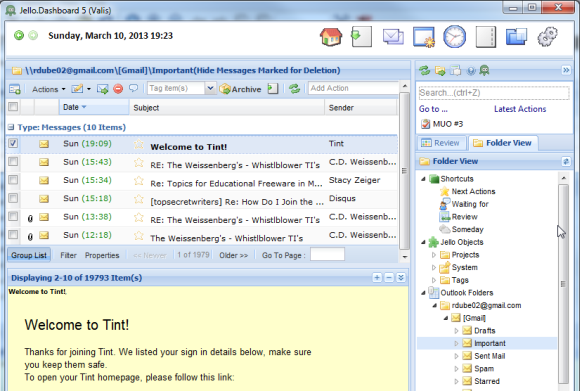Click the folder arrow icon in right panel toolbar
The image size is (580, 391).
pos(440,70)
